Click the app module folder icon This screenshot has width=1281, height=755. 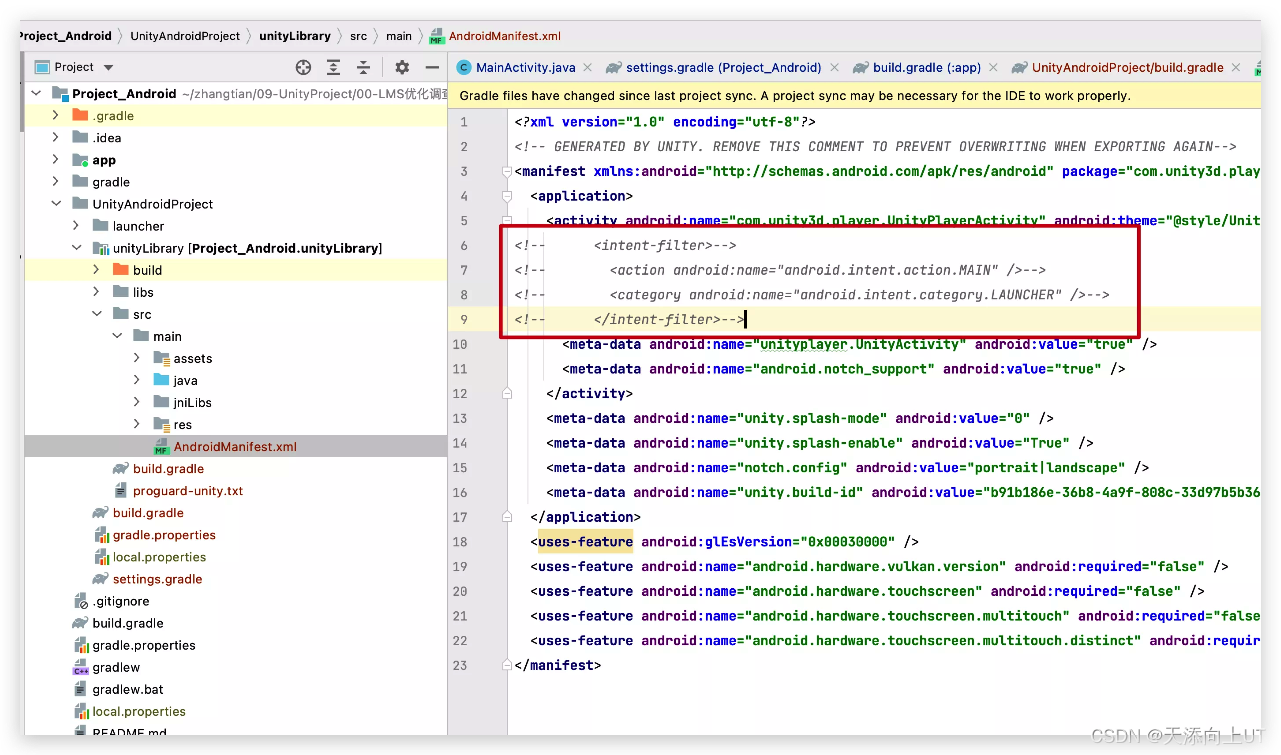coord(80,160)
